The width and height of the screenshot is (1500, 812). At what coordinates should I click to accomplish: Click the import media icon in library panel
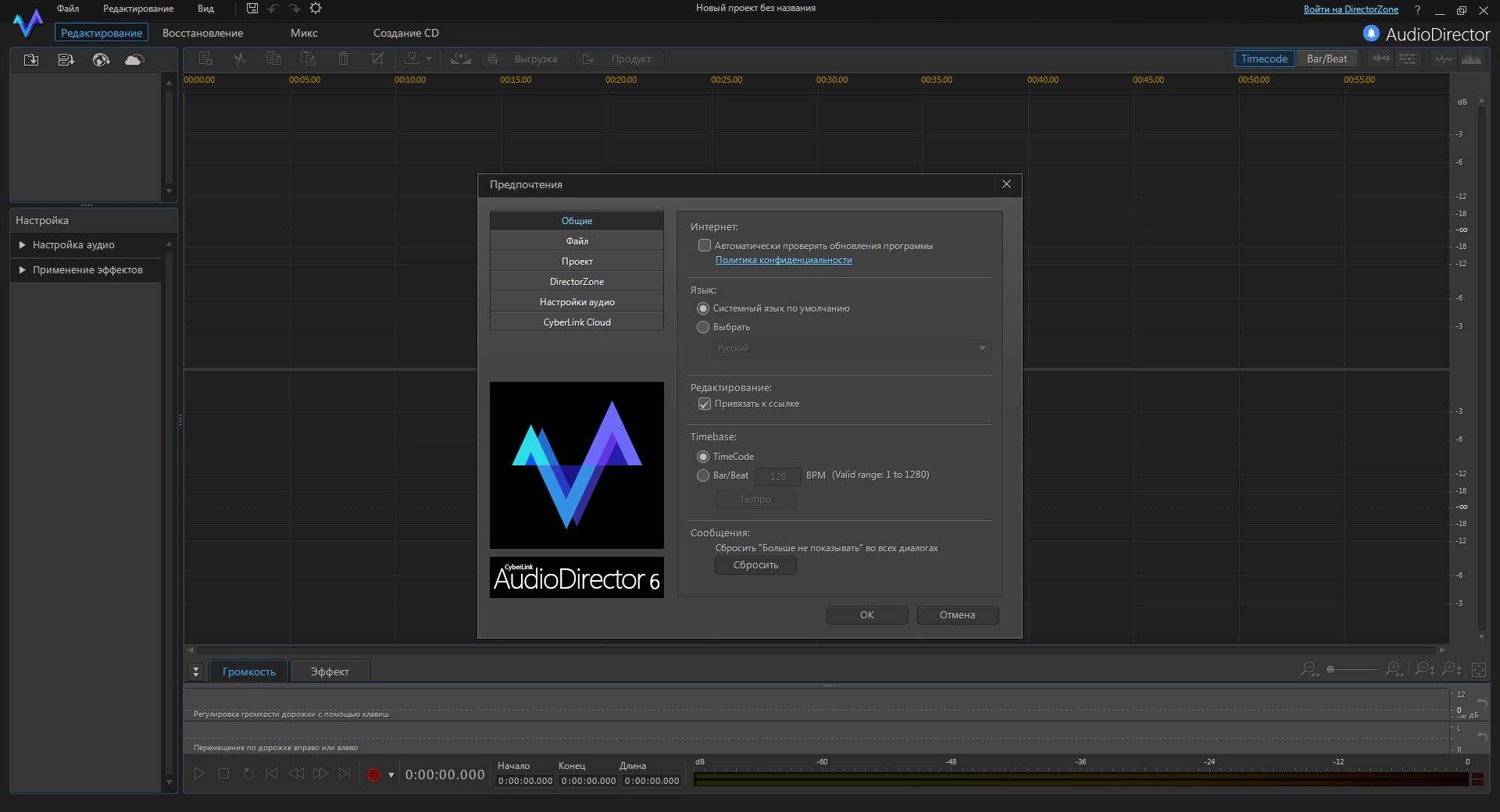tap(31, 59)
